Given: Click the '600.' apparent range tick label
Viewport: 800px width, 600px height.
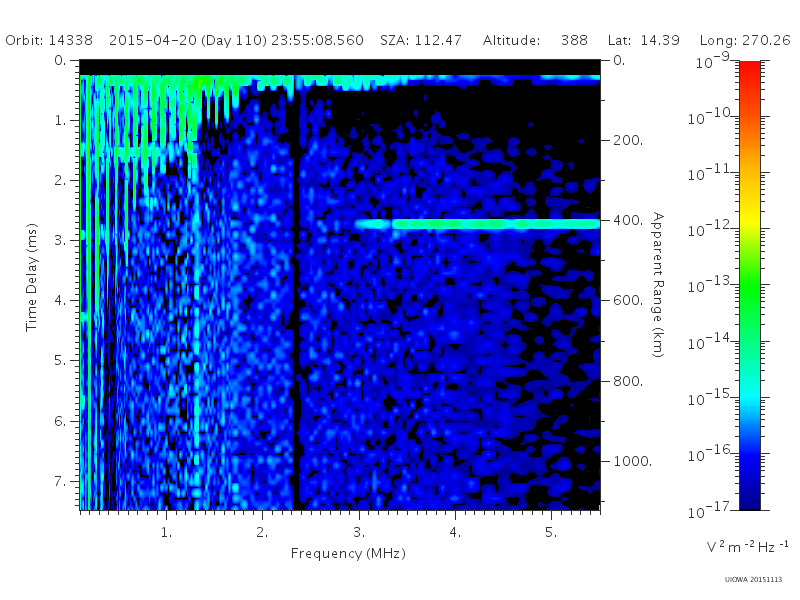Looking at the screenshot, I should (628, 301).
